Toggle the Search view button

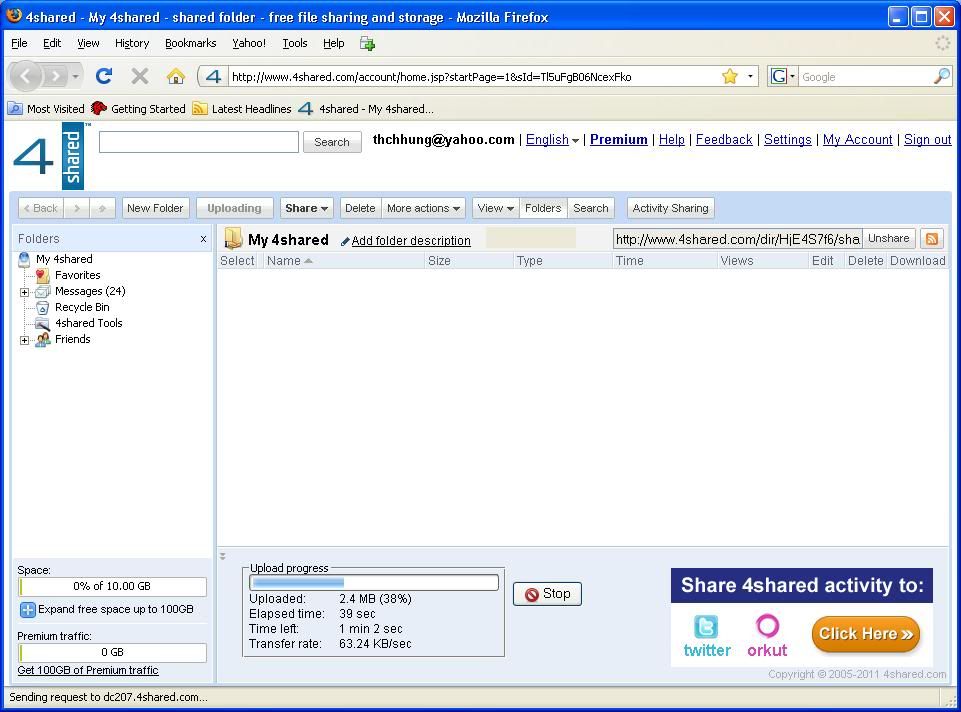click(x=591, y=208)
